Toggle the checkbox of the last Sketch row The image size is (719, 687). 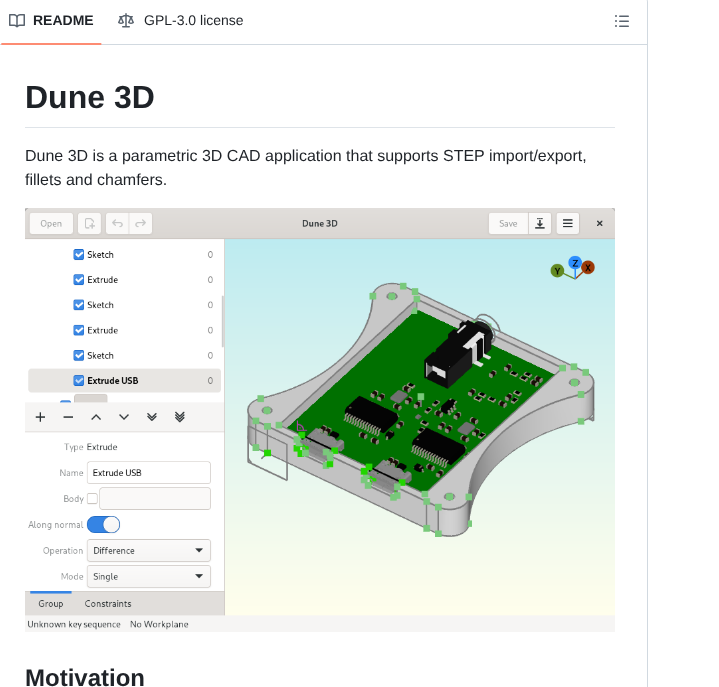(79, 355)
